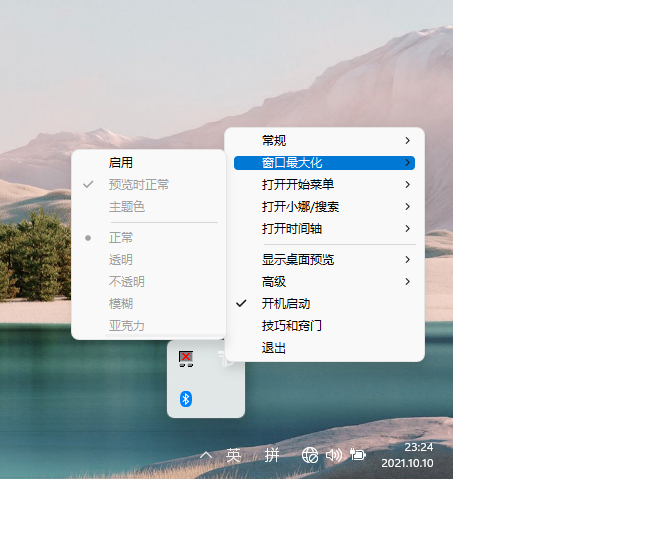Select the 亚克力 radio option
669x538 pixels.
coord(148,326)
